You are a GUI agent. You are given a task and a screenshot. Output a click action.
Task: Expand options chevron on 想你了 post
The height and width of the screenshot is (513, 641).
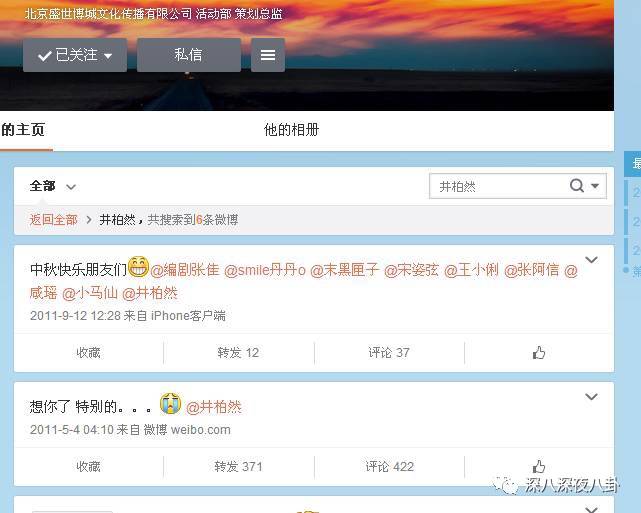591,397
